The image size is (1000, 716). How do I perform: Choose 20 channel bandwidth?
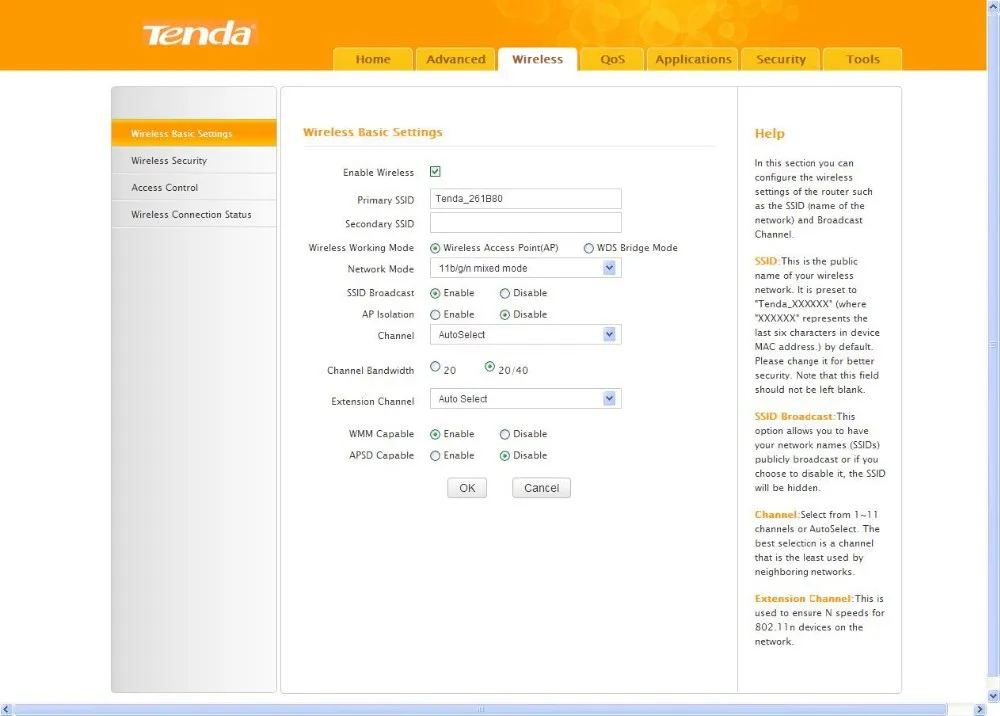(435, 367)
